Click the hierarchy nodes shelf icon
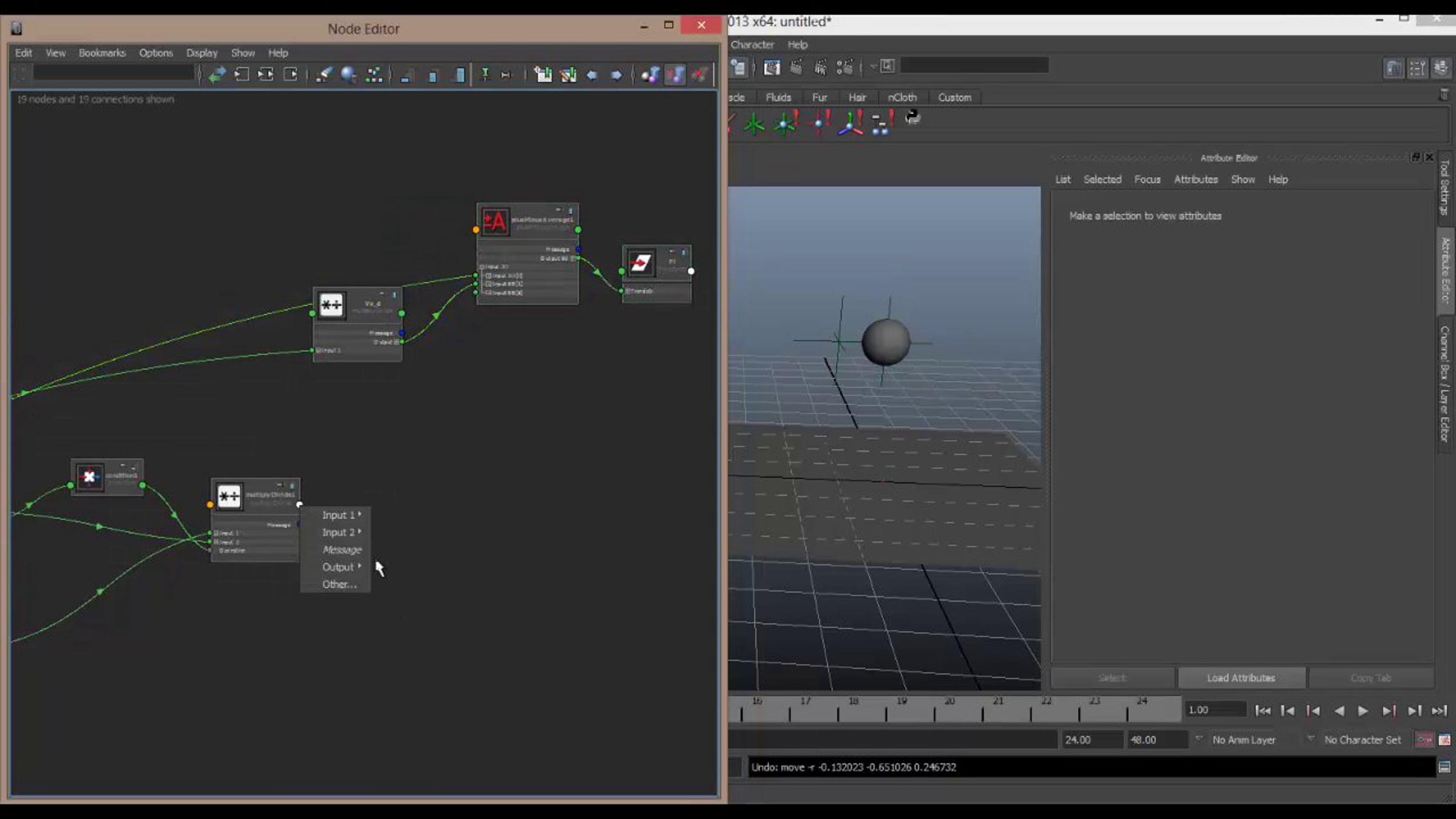 (882, 123)
